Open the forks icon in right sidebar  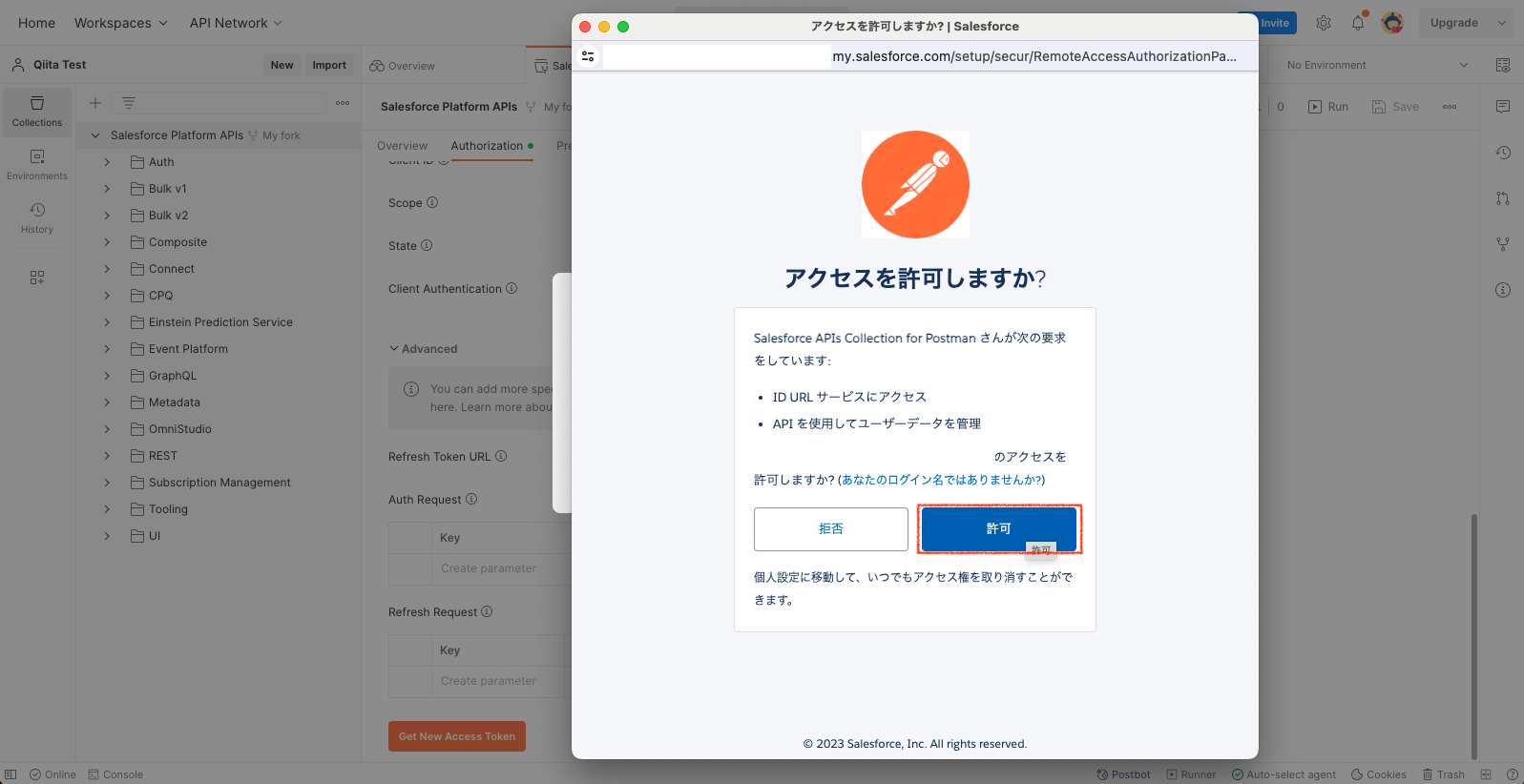[1503, 244]
